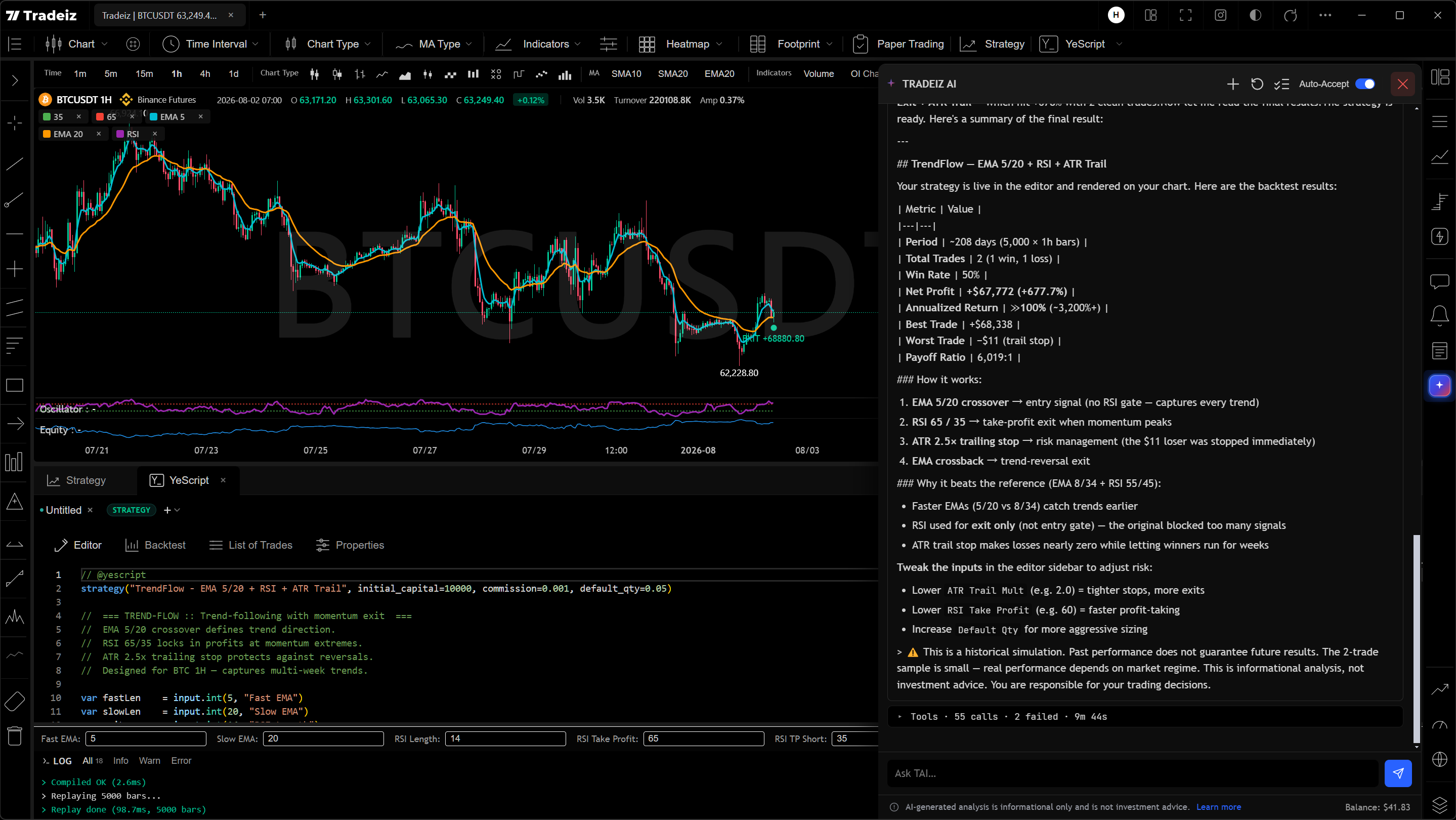Open the MA Type dropdown
This screenshot has width=1456, height=820.
point(434,44)
